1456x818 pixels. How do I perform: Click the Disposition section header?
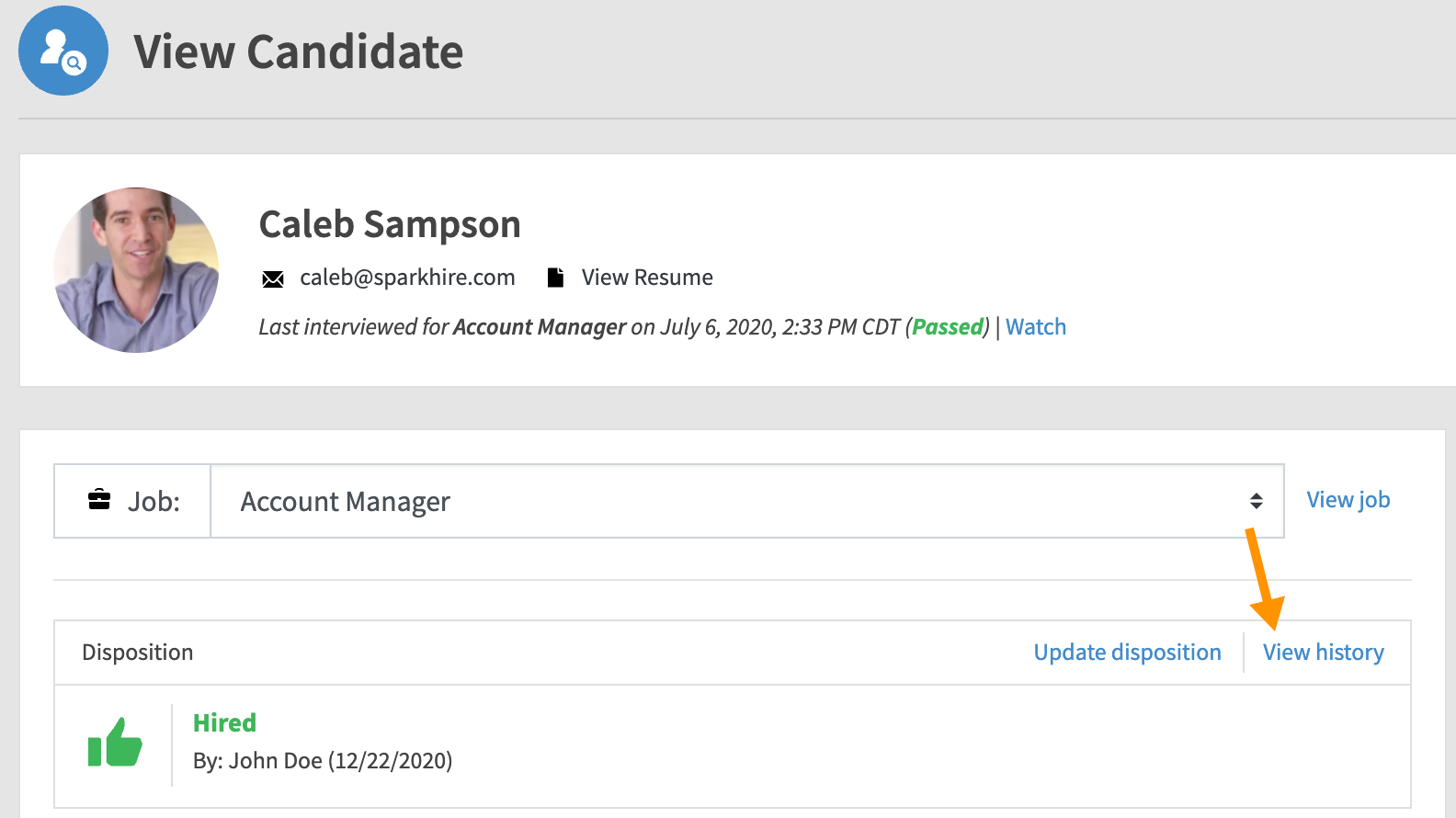(x=138, y=653)
